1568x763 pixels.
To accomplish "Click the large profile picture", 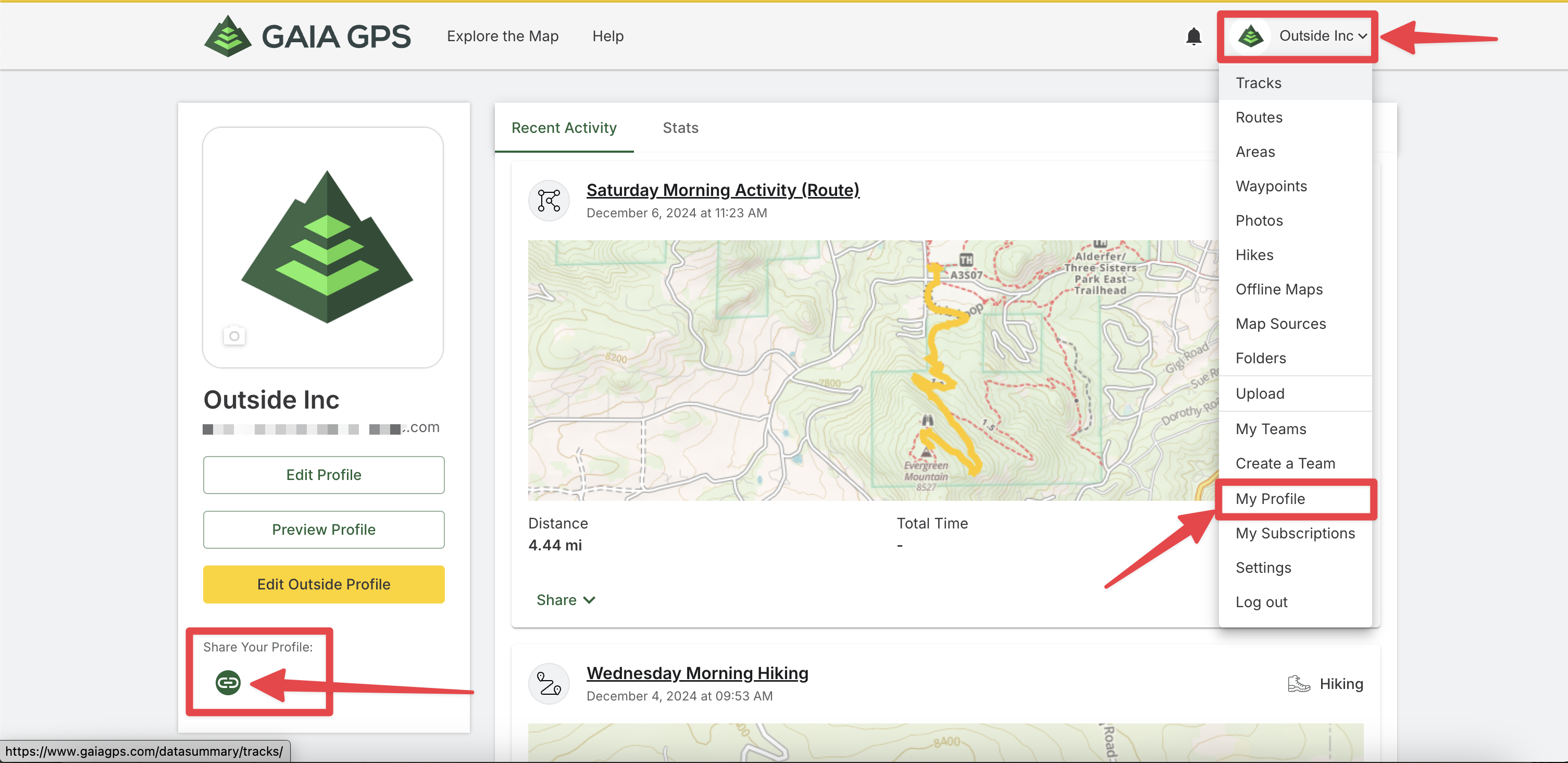I will point(322,247).
